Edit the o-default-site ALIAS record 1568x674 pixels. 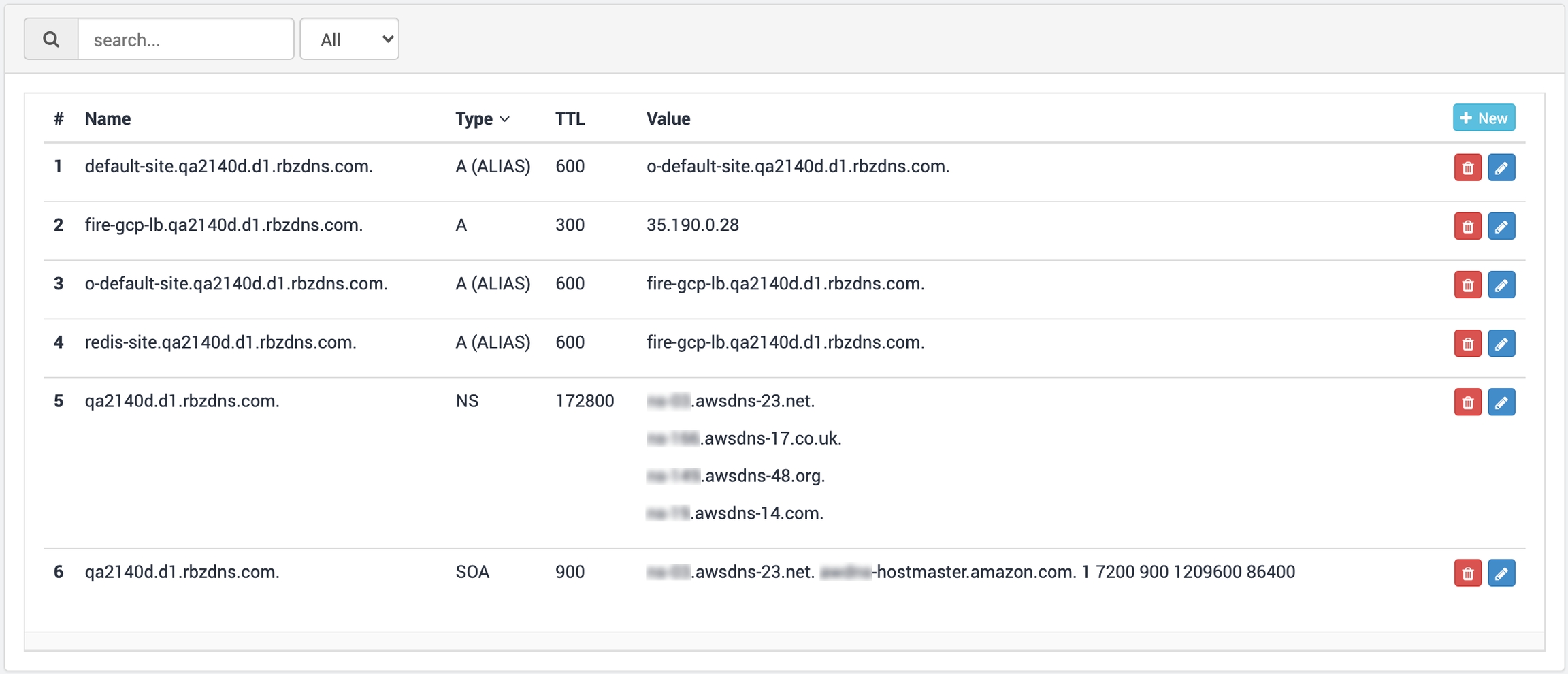click(1501, 285)
